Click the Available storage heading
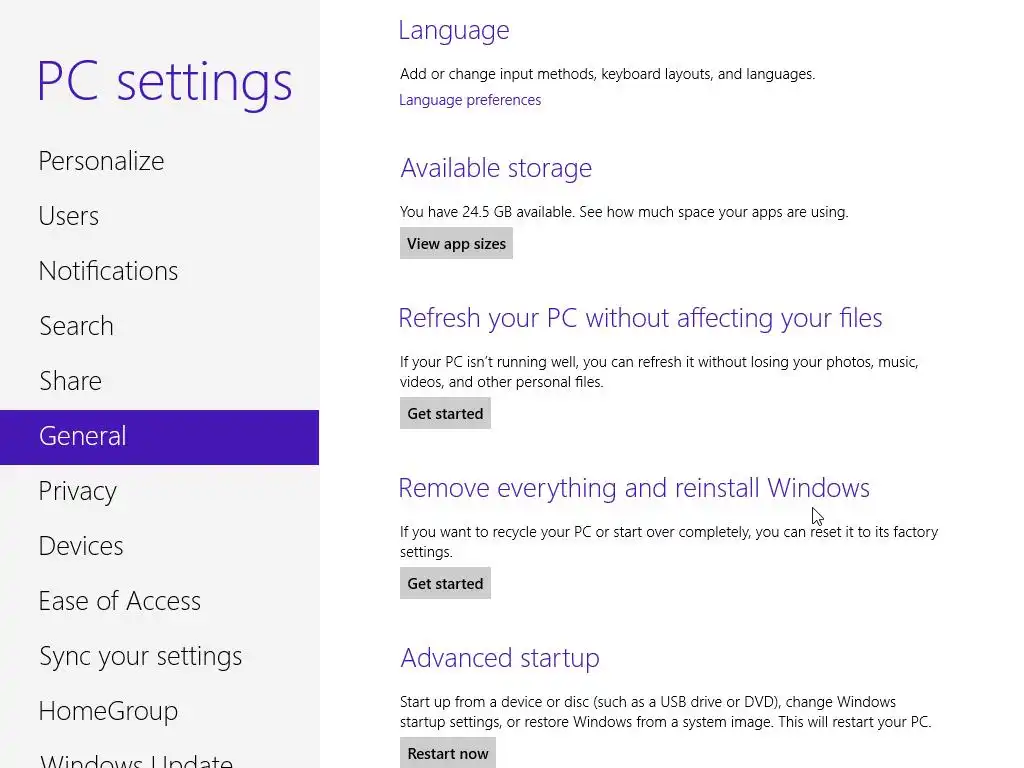 pyautogui.click(x=496, y=168)
